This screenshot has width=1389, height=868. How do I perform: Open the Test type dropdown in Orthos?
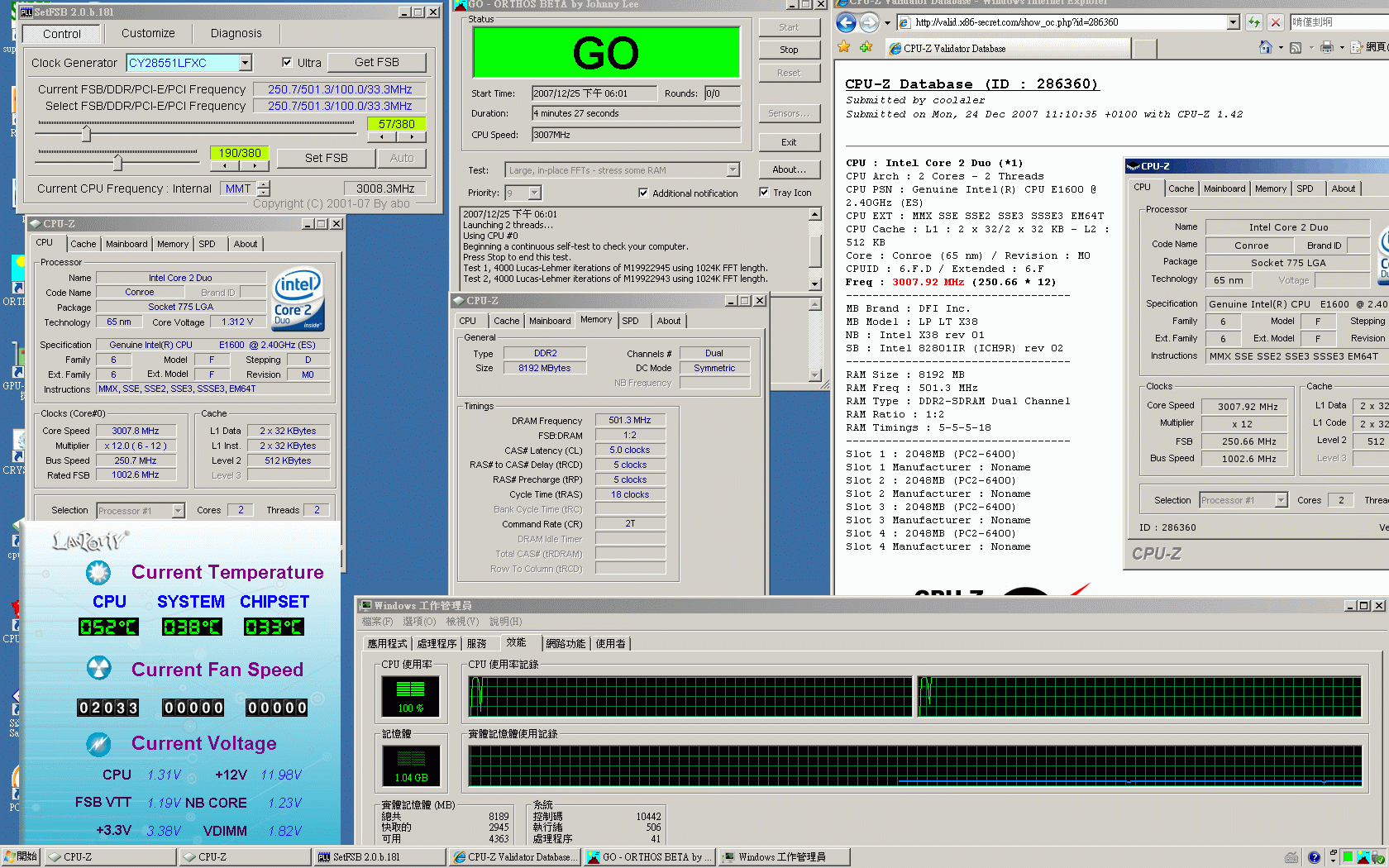733,169
